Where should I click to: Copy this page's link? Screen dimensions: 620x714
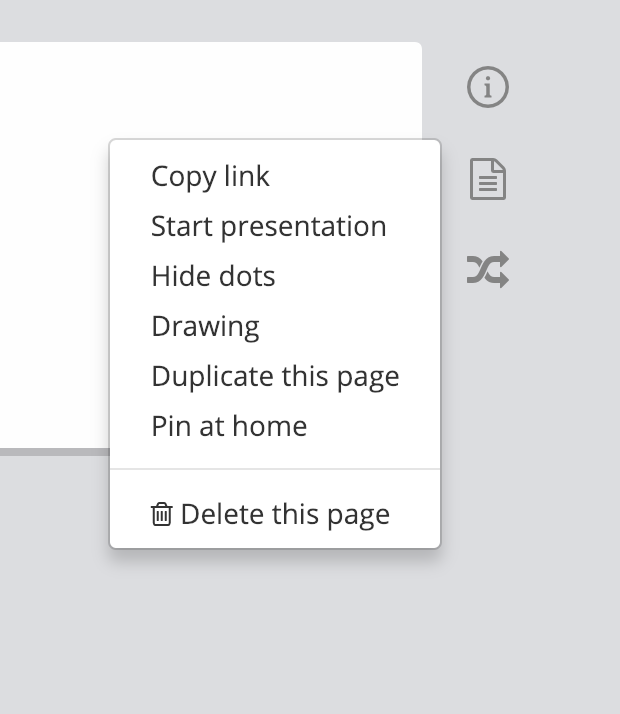pyautogui.click(x=210, y=176)
